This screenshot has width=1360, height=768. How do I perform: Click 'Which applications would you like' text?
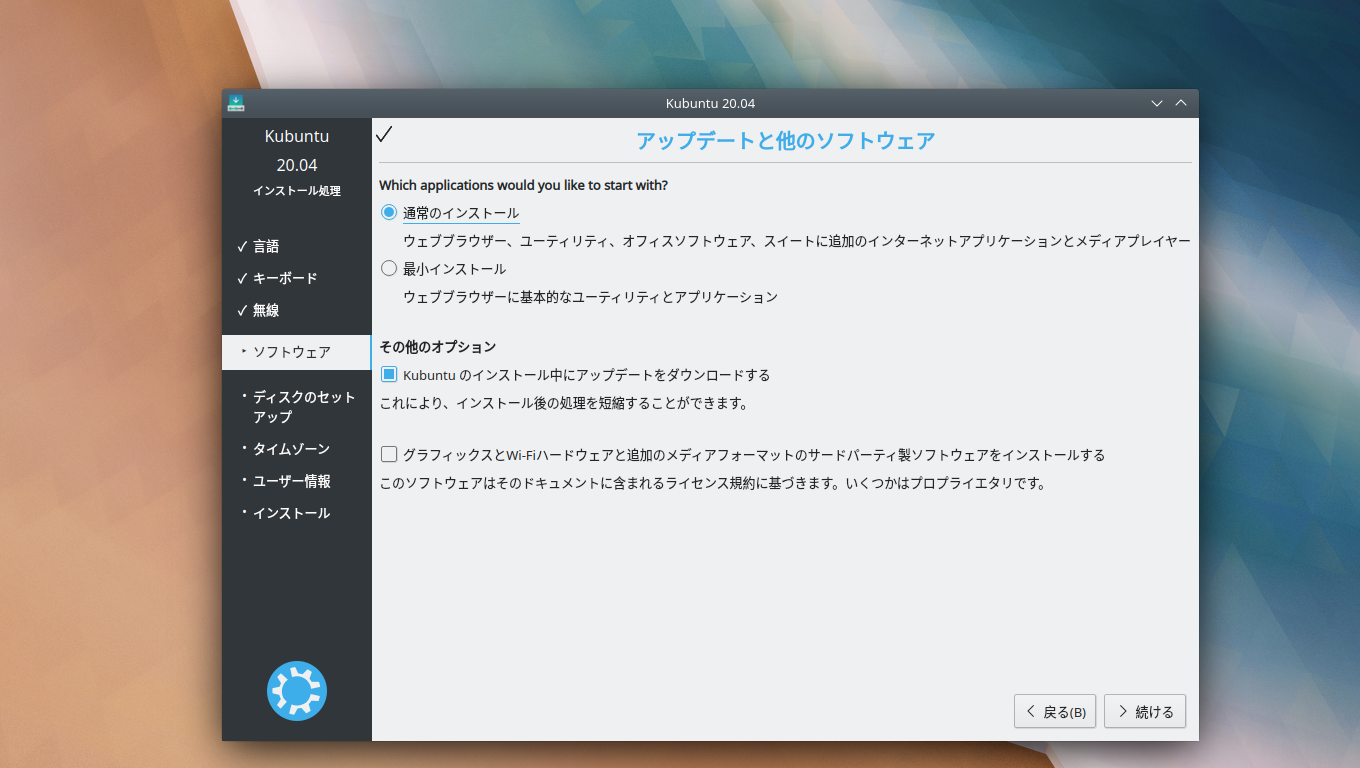pyautogui.click(x=523, y=185)
